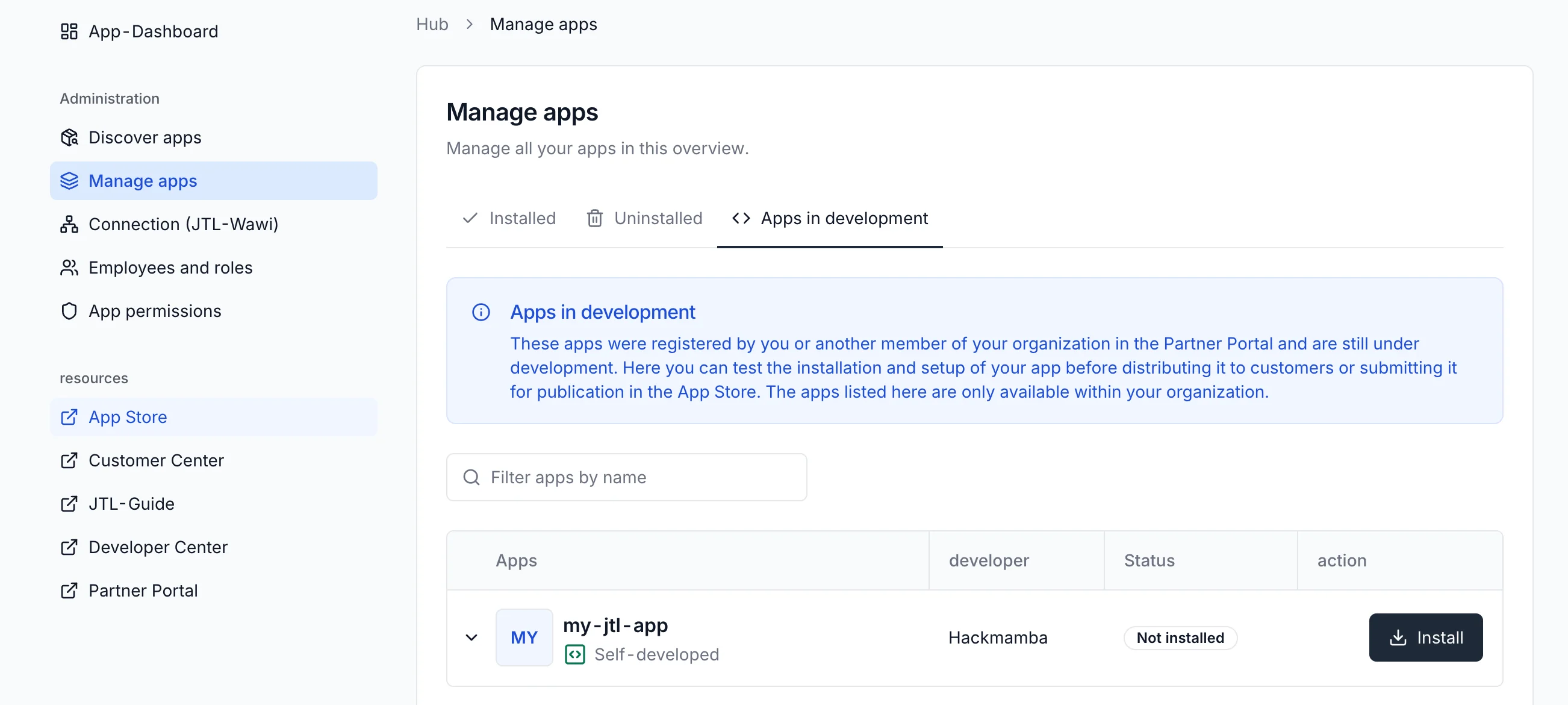The image size is (1568, 705).
Task: Click the MY app thumbnail for my-jtl-app
Action: (x=524, y=637)
